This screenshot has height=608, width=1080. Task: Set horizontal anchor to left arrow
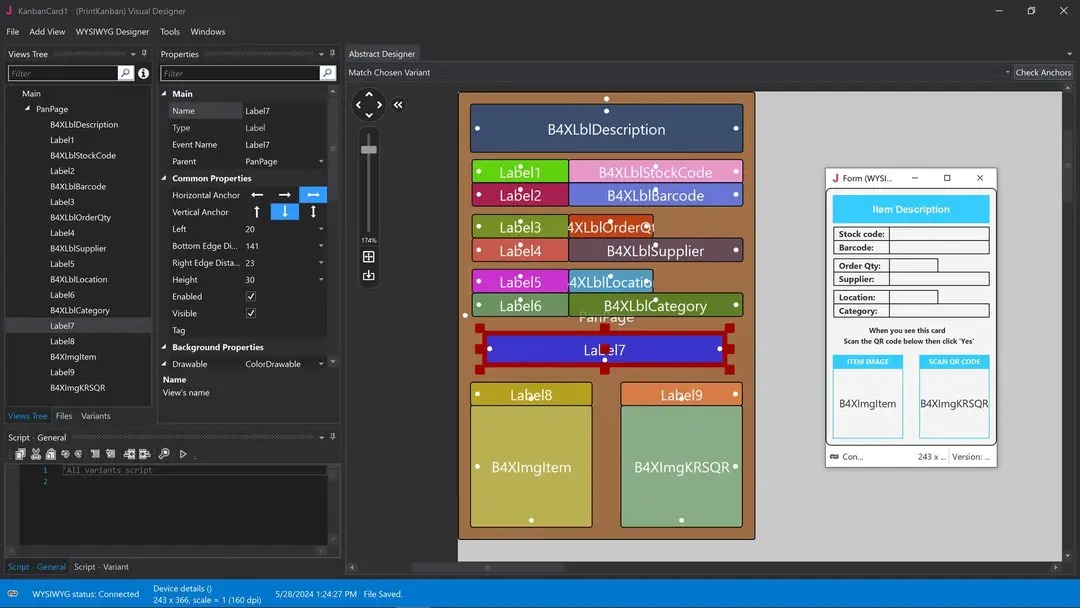tap(257, 195)
